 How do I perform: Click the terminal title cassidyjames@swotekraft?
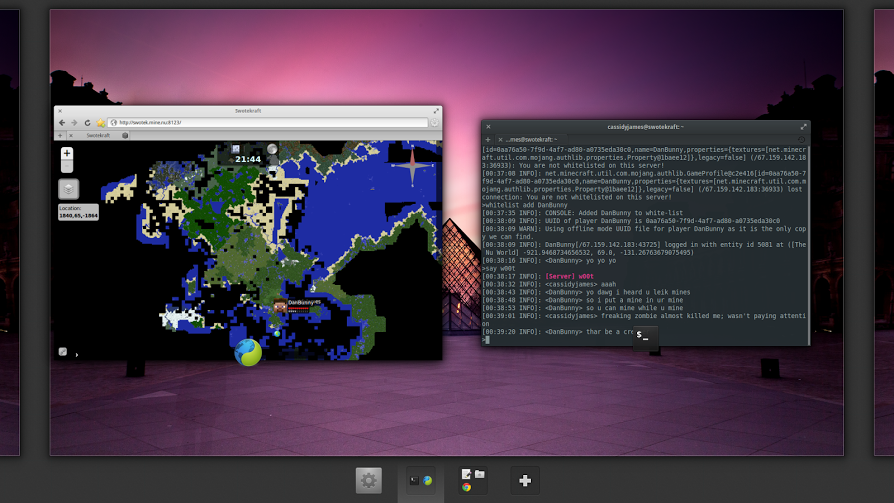[645, 127]
